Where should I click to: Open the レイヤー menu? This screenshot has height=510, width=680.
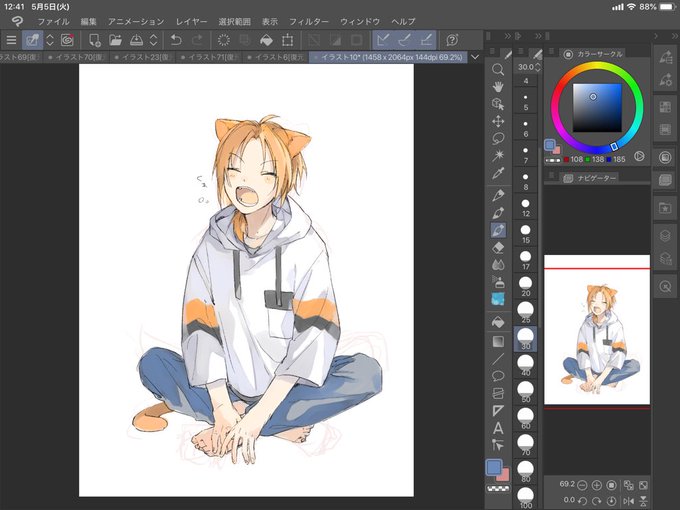click(191, 21)
